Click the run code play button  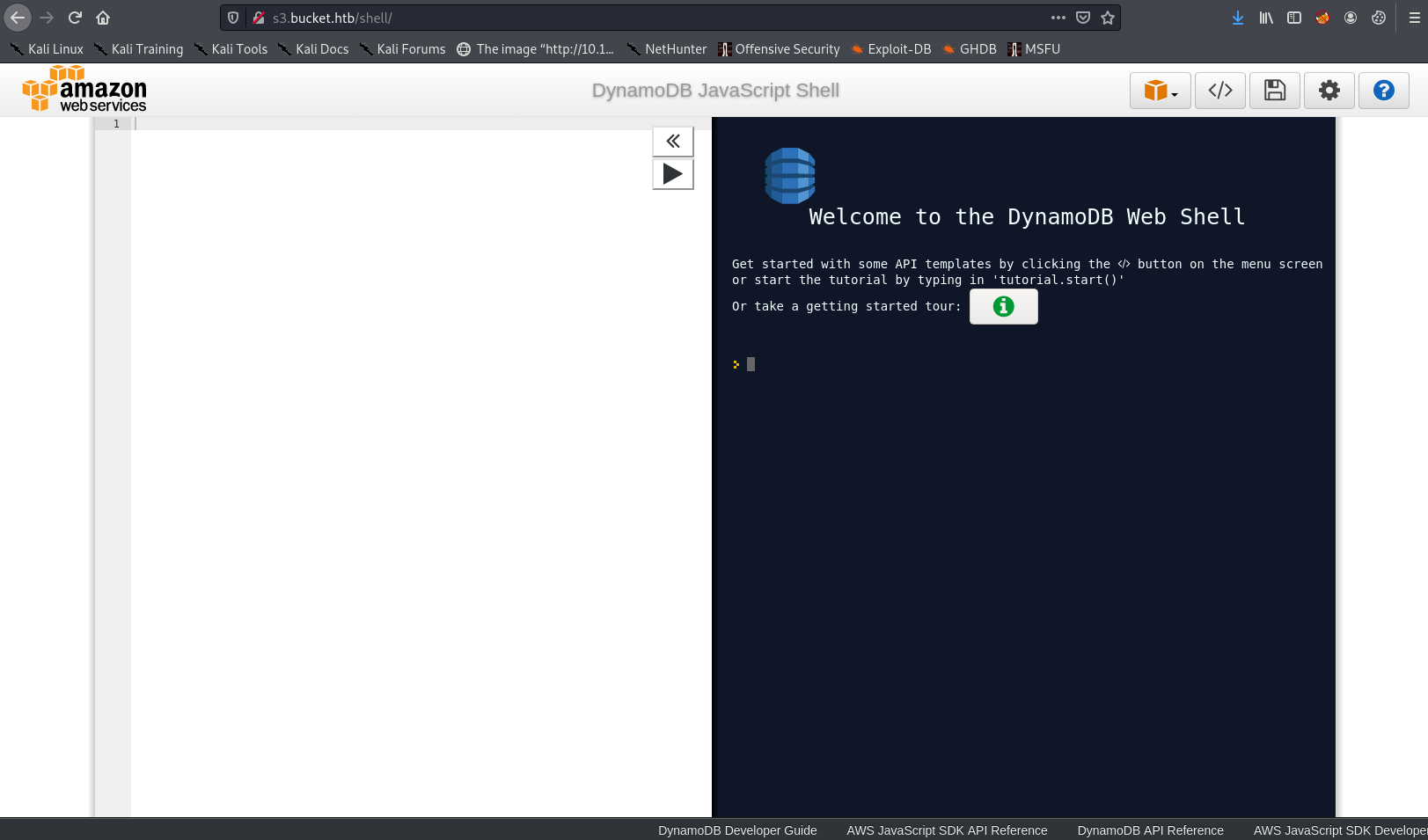pos(673,174)
